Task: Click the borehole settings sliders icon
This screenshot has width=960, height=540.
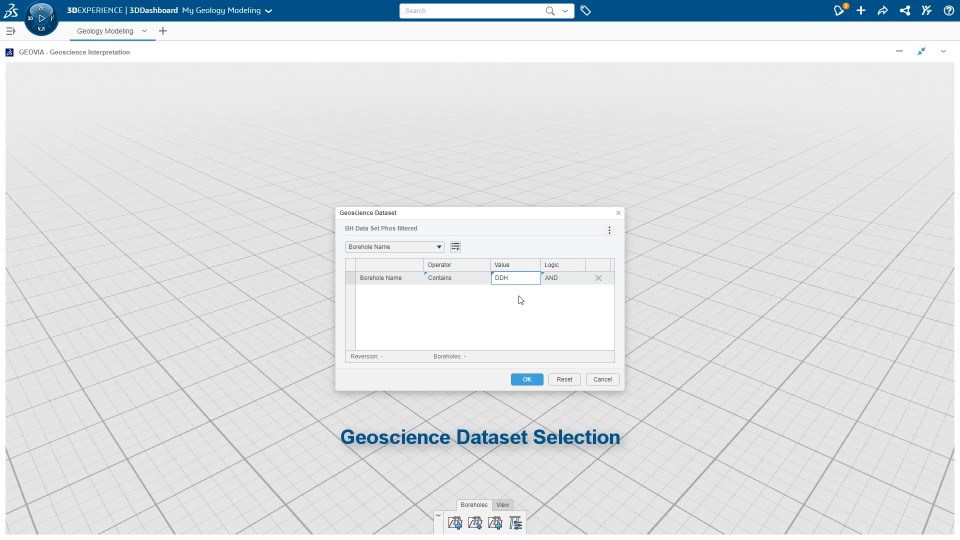Action: tap(516, 523)
